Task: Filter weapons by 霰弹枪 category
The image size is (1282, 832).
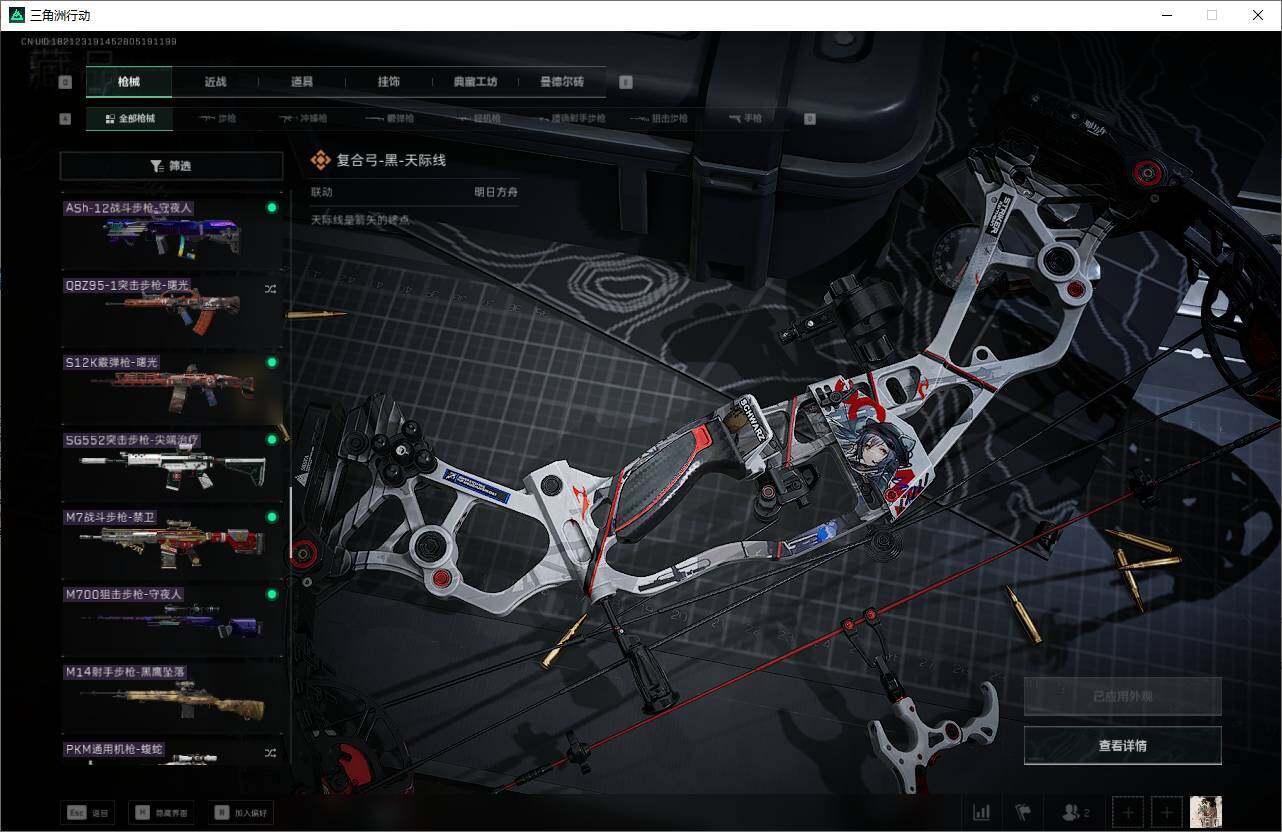Action: (x=389, y=118)
